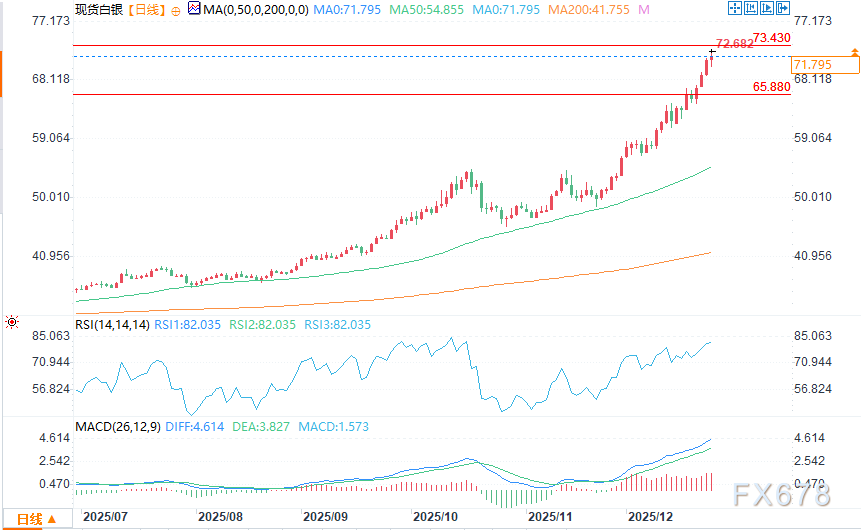Click the scale-play chart toolbar icon
Screen dimensions: 861x530
point(767,8)
